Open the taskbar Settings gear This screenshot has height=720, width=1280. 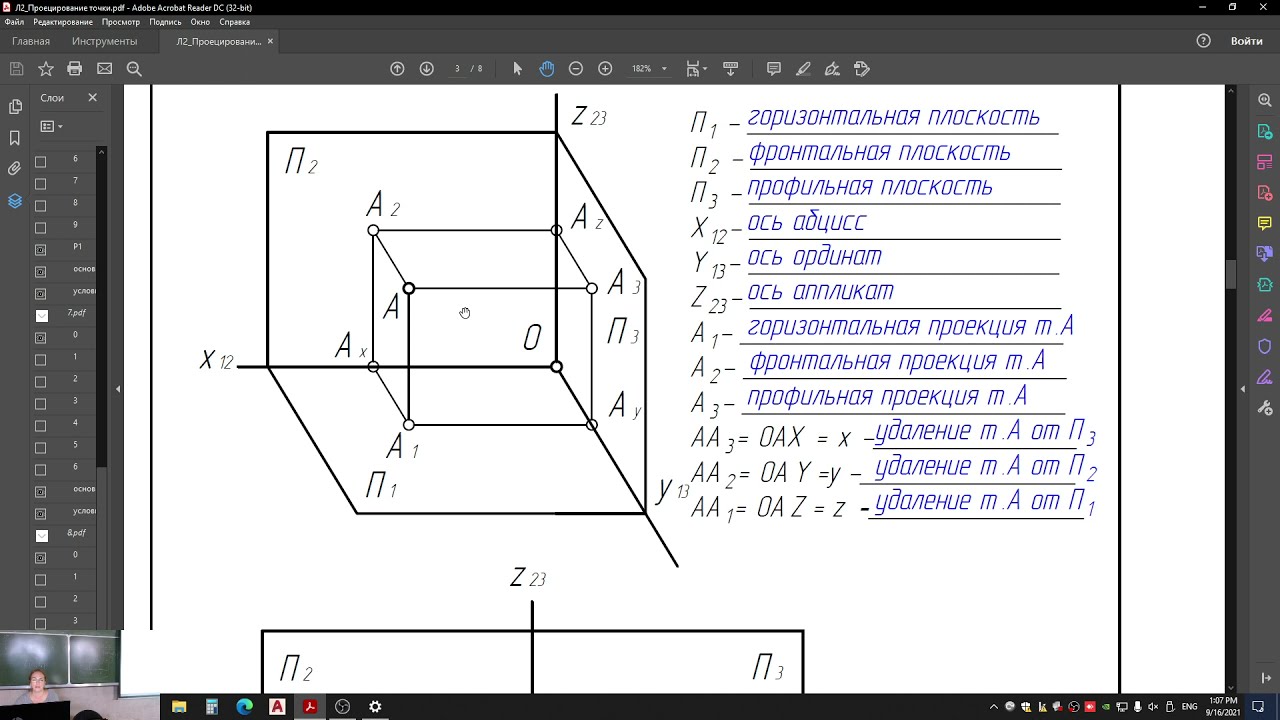coord(375,707)
